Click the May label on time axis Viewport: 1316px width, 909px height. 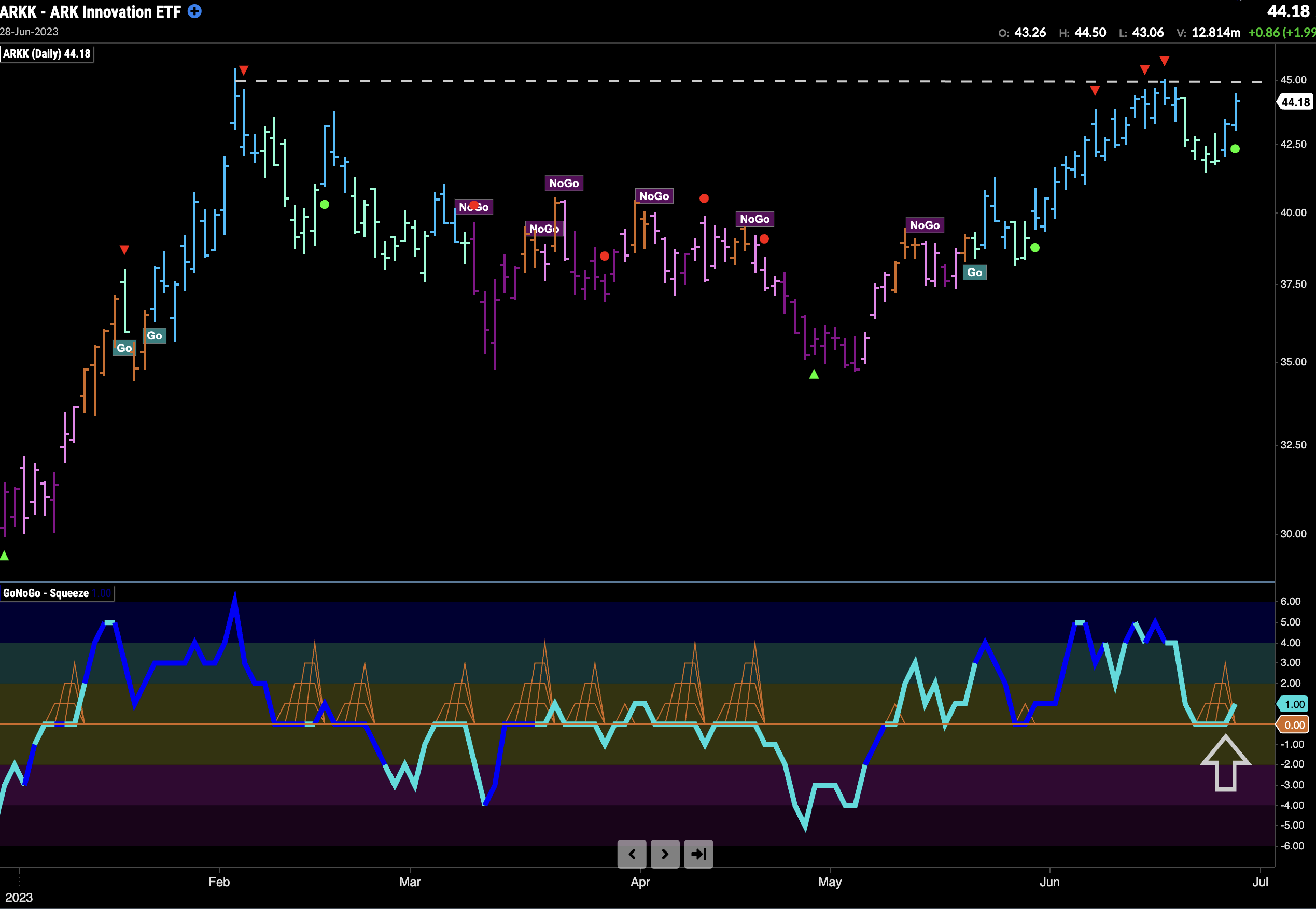tap(830, 882)
